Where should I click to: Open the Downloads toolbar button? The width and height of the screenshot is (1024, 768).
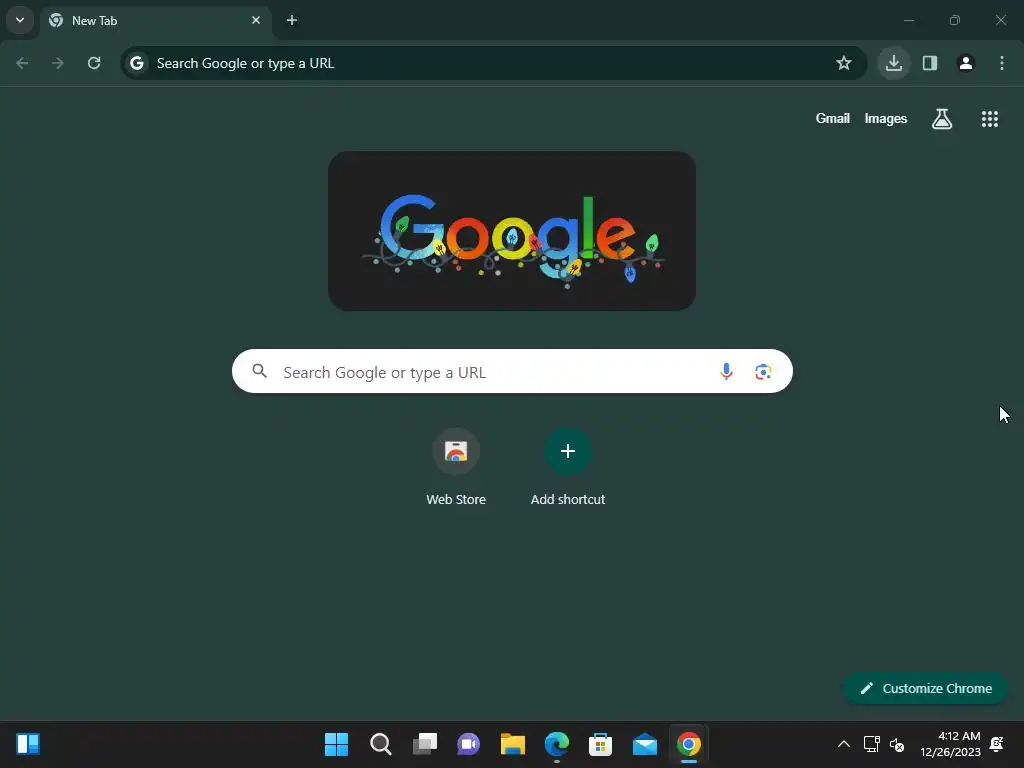point(894,63)
